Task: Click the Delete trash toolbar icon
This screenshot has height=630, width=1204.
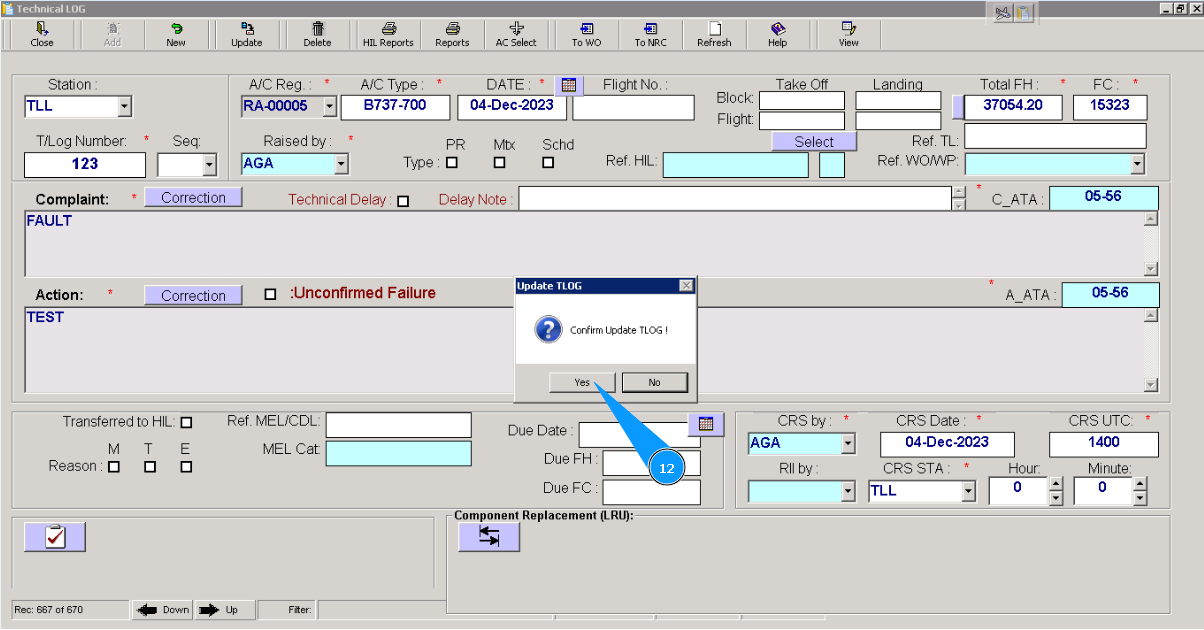Action: (x=317, y=34)
